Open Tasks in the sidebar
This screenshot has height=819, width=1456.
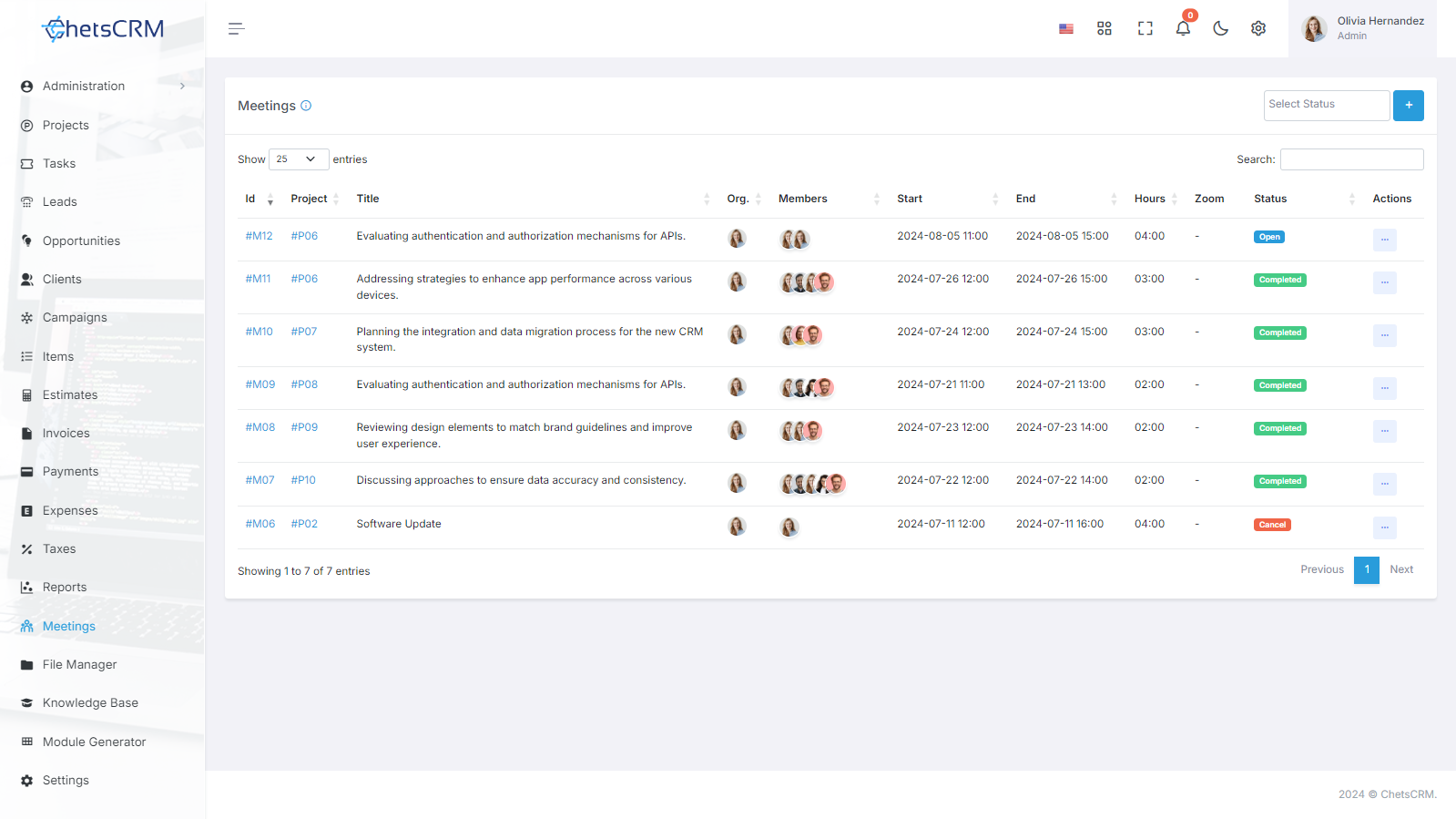click(x=59, y=164)
